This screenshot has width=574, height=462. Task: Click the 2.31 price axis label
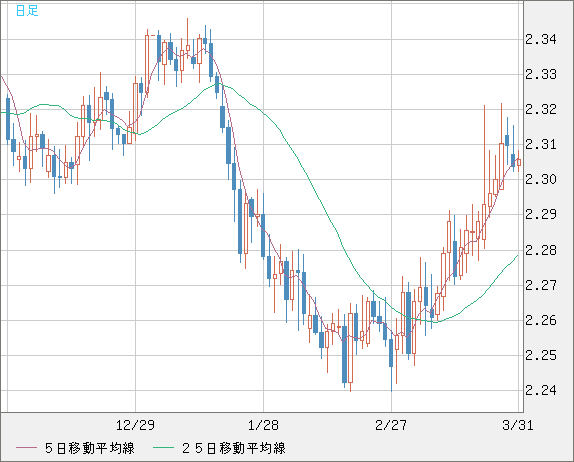[541, 144]
